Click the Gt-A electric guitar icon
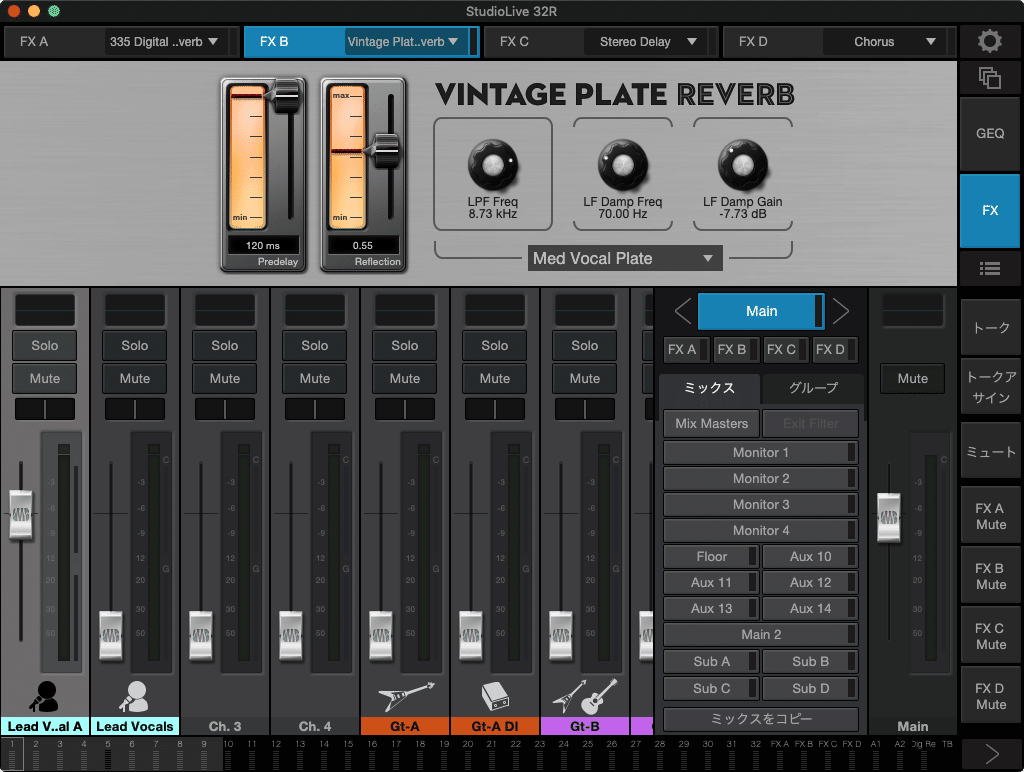Viewport: 1024px width, 772px height. point(405,697)
